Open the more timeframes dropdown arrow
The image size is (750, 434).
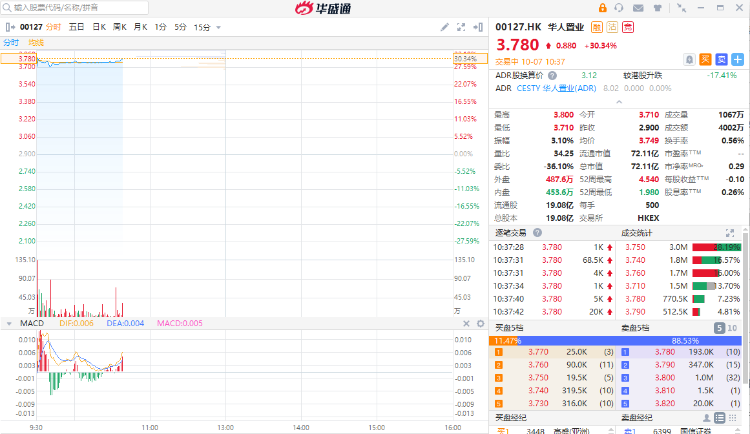[219, 28]
